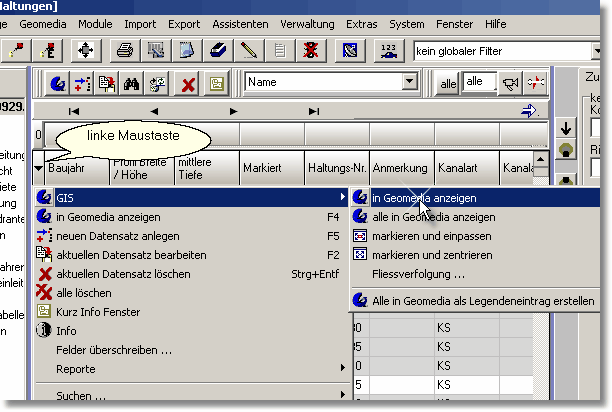
Task: Go to the previous record
Action: point(154,112)
